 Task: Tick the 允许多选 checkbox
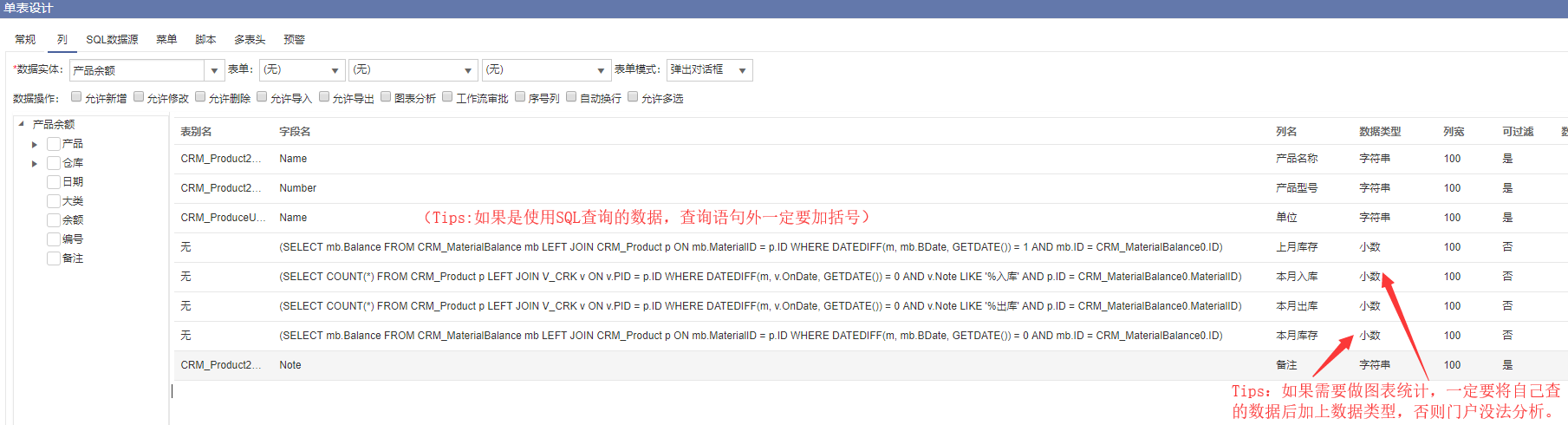pos(633,97)
